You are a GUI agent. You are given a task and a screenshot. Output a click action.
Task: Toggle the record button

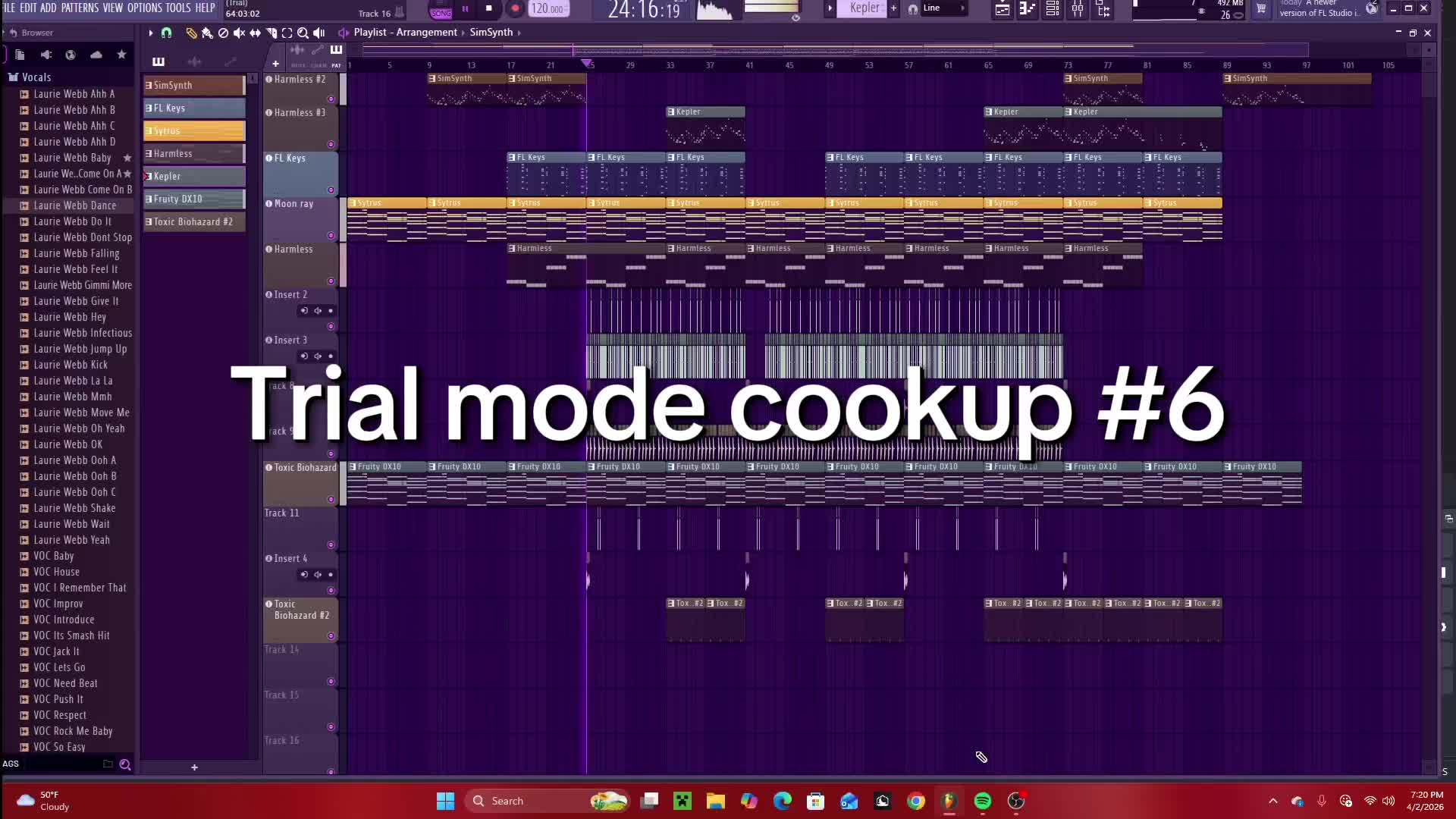515,9
